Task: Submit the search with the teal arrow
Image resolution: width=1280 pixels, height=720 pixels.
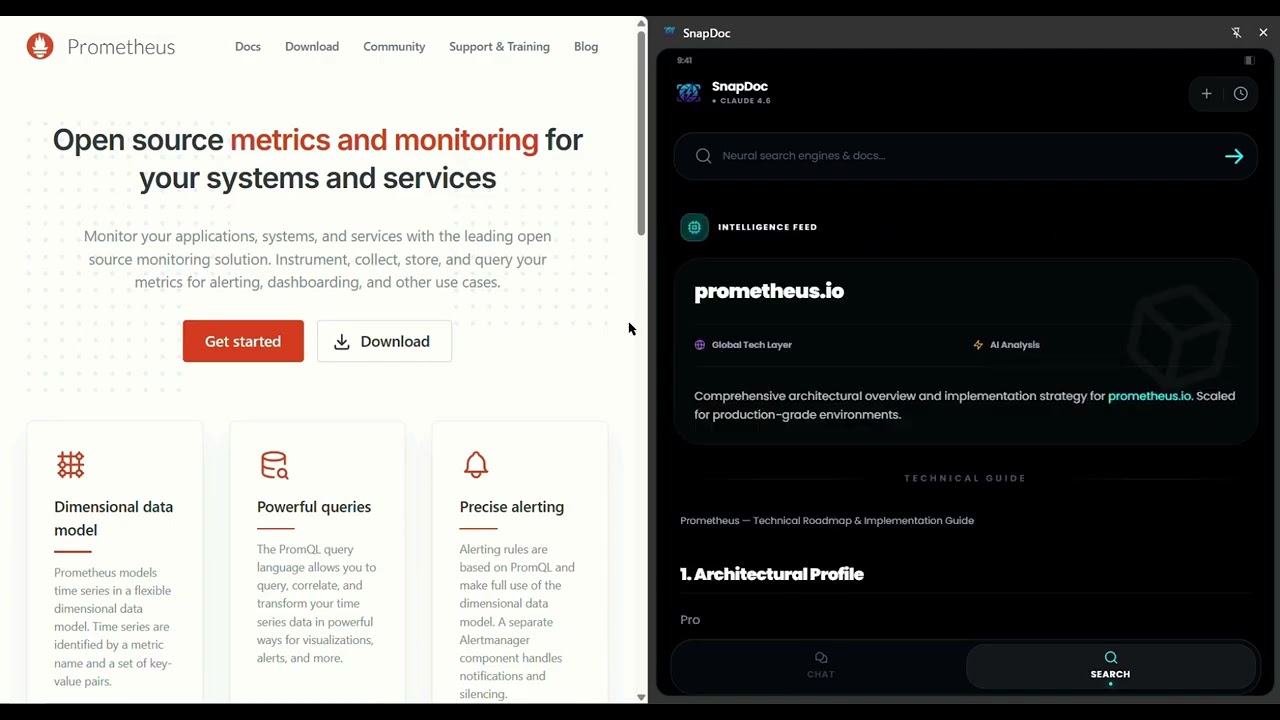Action: [1234, 156]
